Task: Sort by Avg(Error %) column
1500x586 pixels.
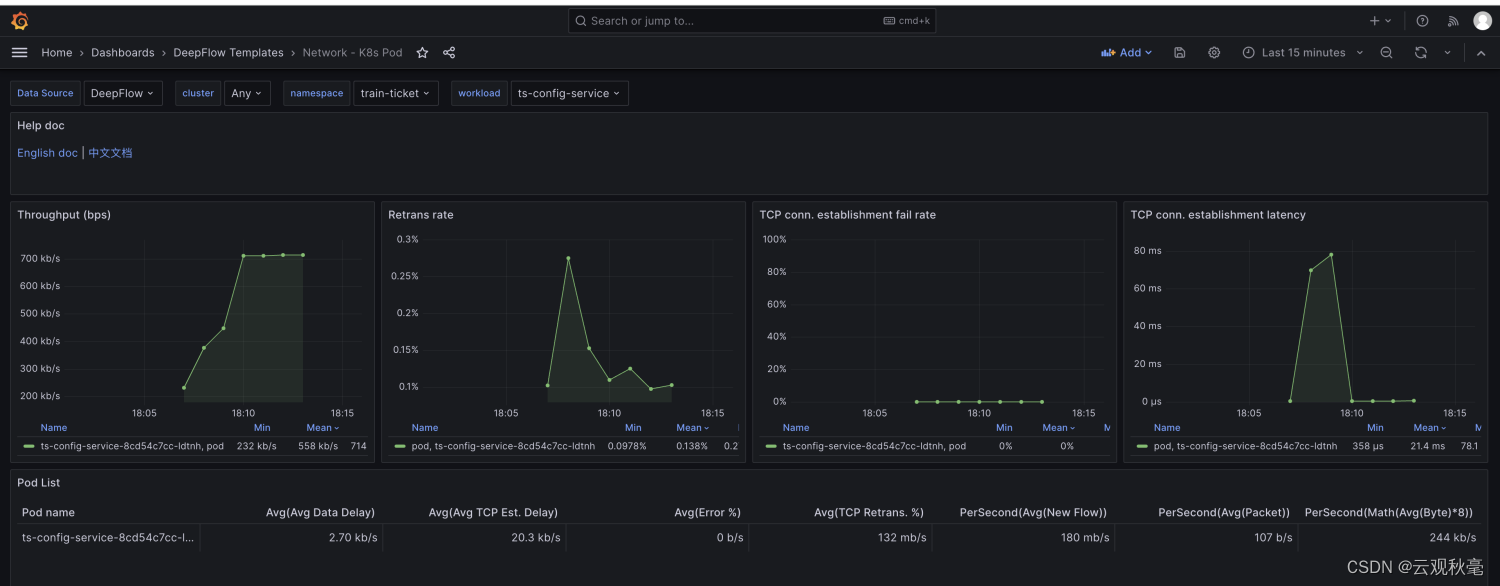Action: (707, 512)
